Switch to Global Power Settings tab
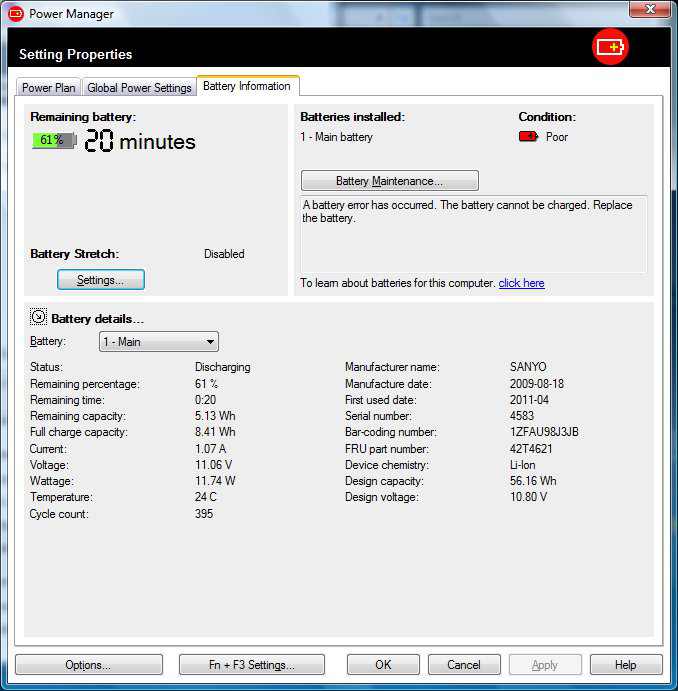678x691 pixels. (139, 87)
